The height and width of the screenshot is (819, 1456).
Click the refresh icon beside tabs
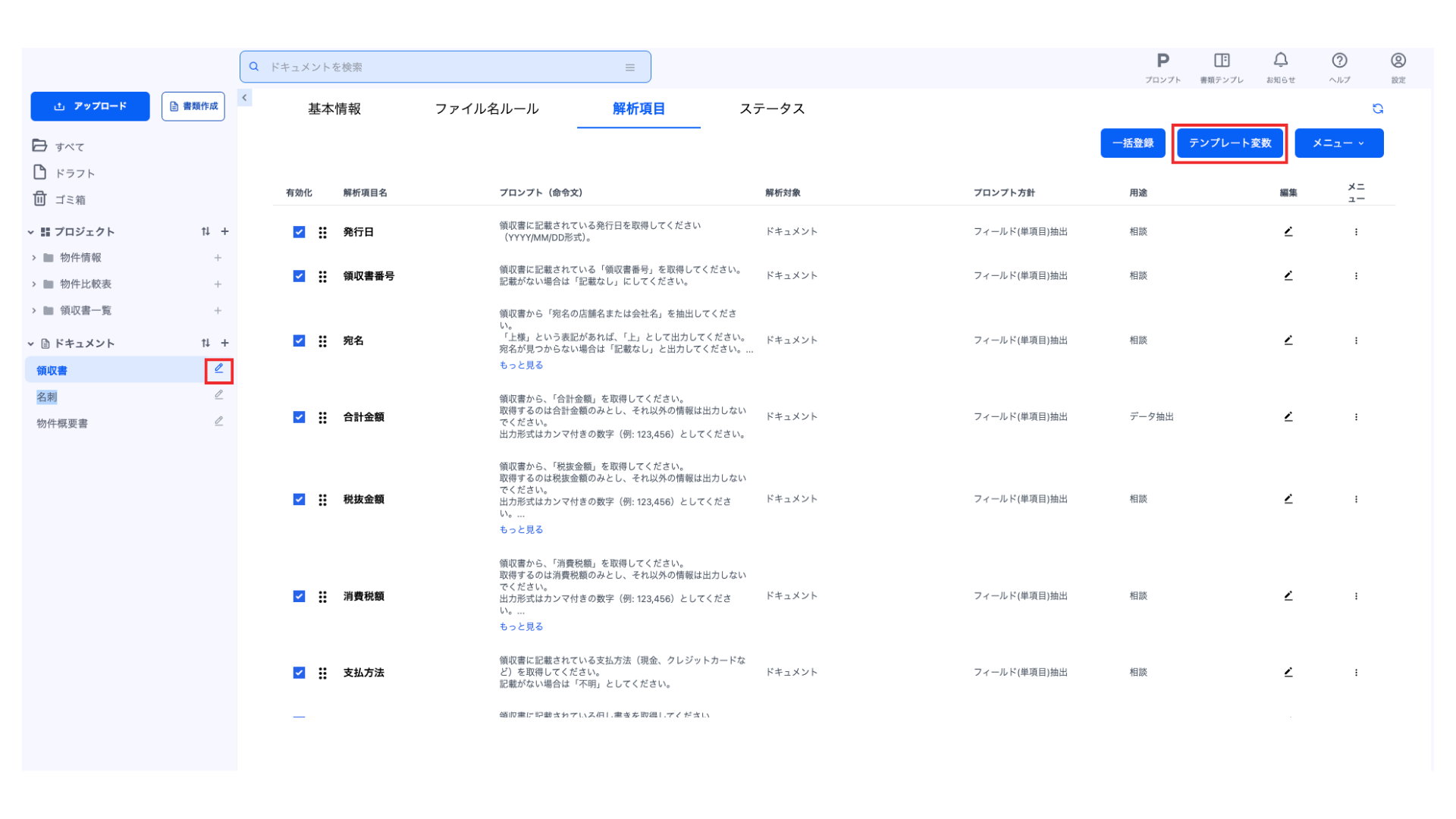click(1377, 109)
